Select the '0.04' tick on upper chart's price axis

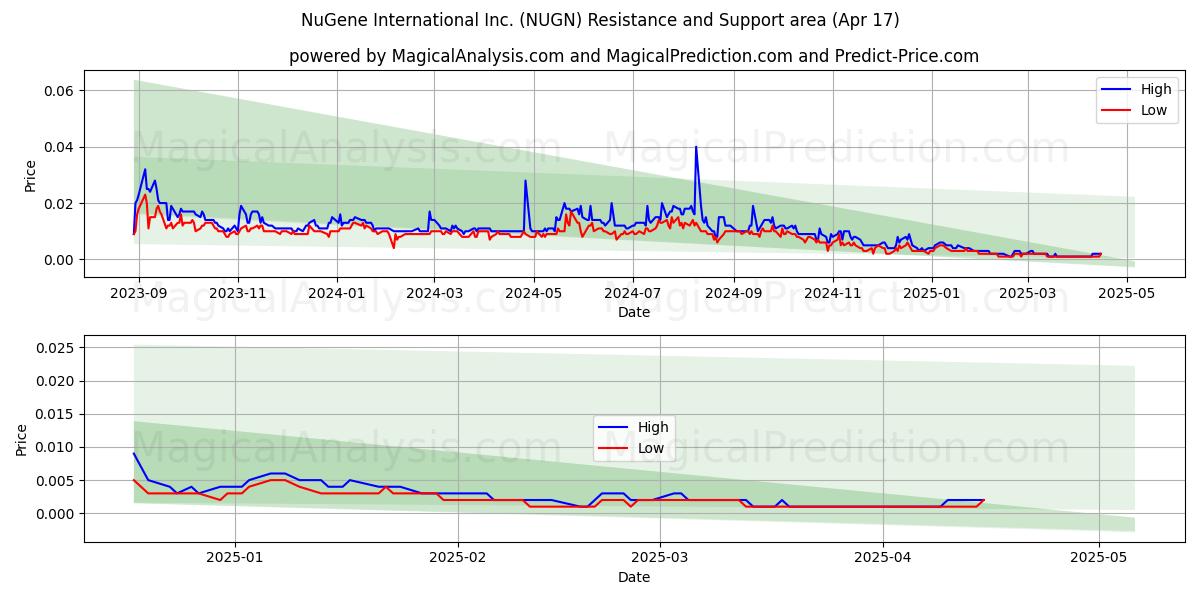(x=58, y=147)
